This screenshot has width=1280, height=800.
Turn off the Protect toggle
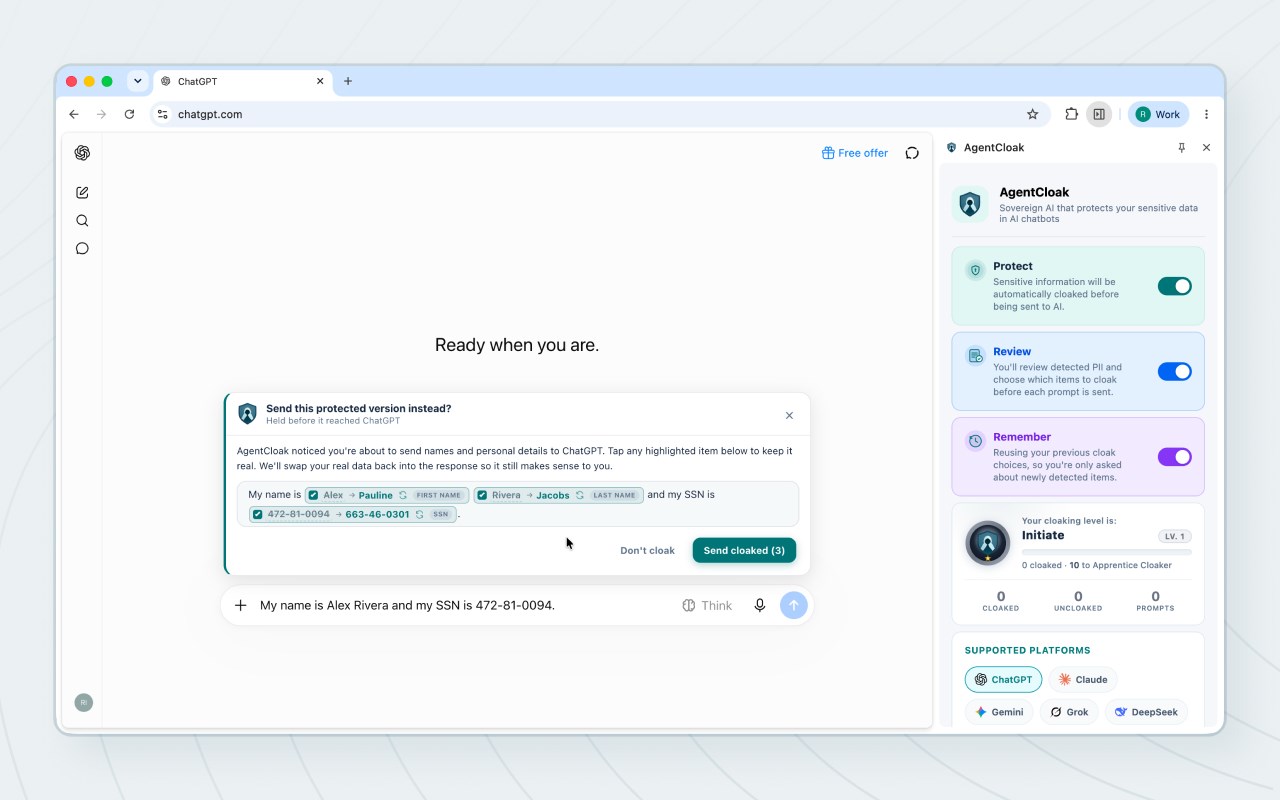coord(1175,286)
